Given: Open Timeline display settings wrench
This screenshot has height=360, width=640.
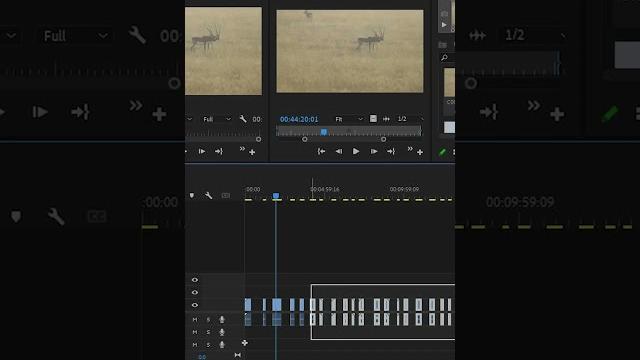Looking at the screenshot, I should click(209, 196).
